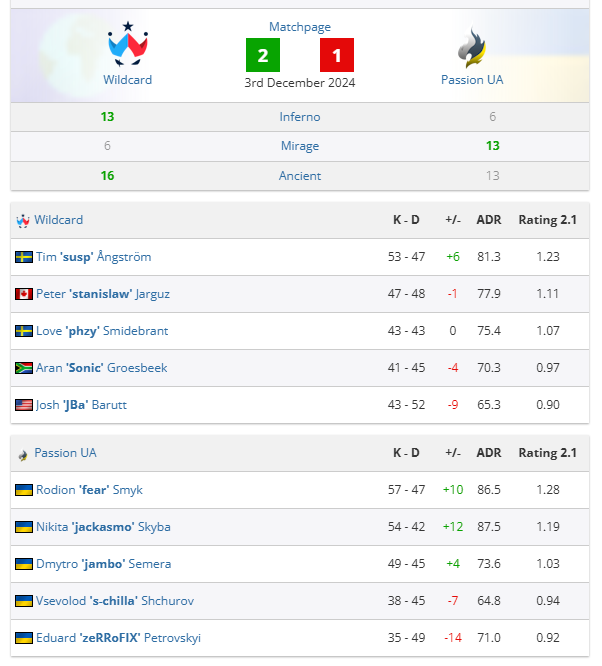Screen dimensions: 602x666
Task: Click the date '3rd December 2024'
Action: coord(300,83)
